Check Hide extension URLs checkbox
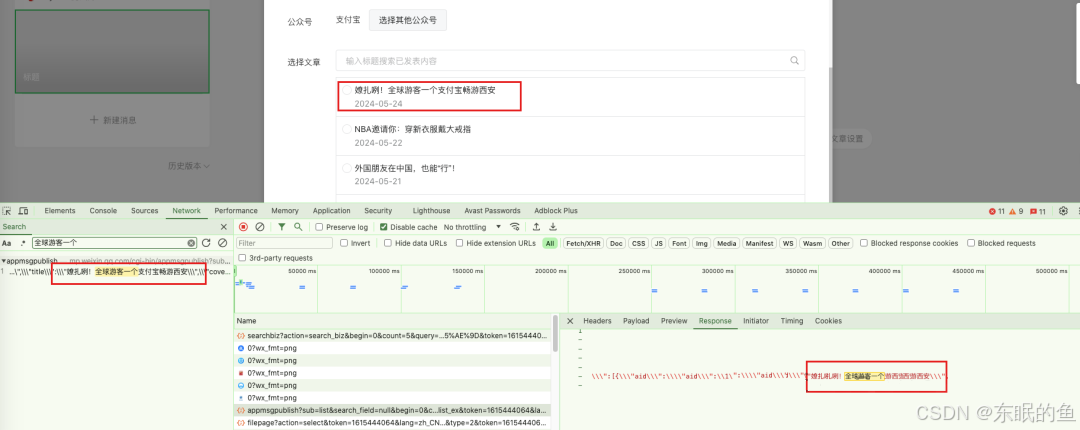1080x430 pixels. coord(459,243)
